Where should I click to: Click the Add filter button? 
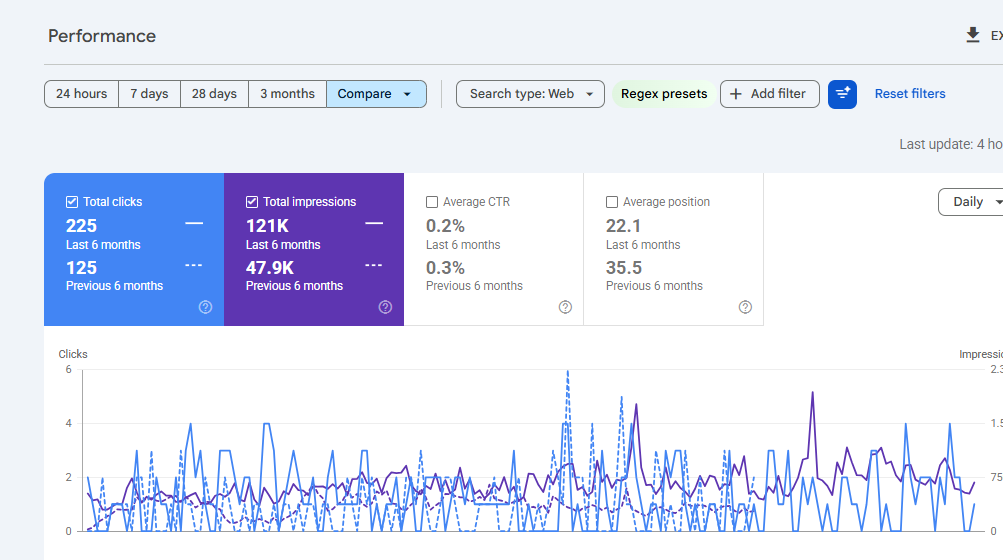pos(770,94)
